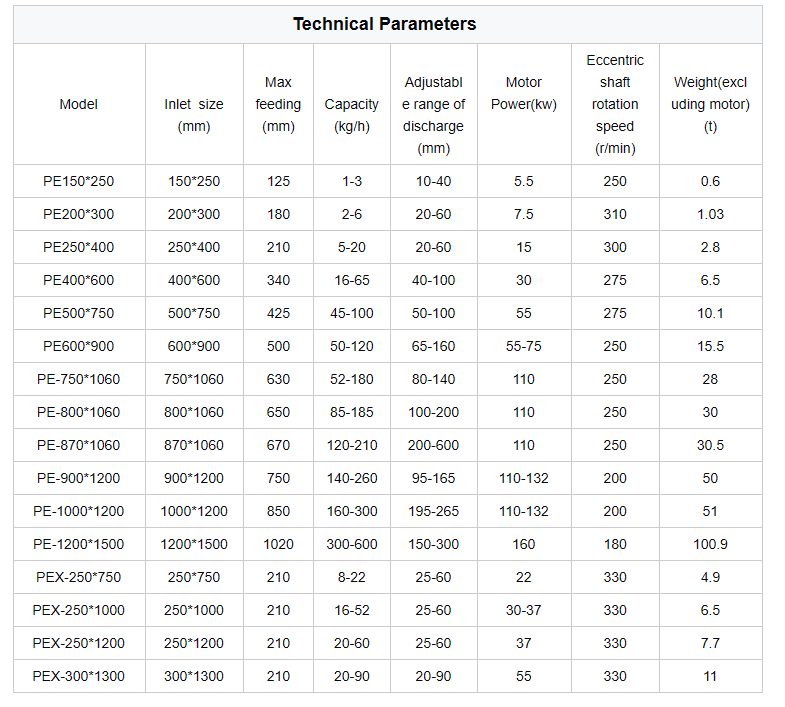This screenshot has width=785, height=707.
Task: Select the PE600*900 model cell
Action: [79, 346]
